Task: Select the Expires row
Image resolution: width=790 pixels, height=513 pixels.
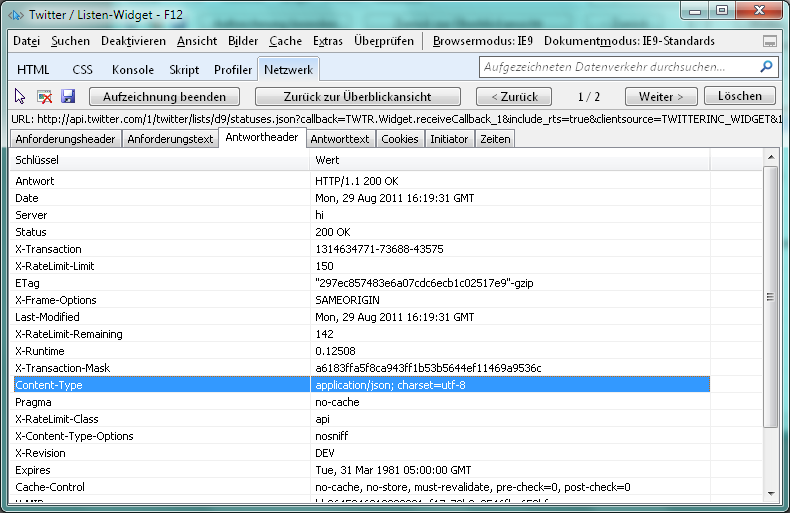Action: coord(361,470)
